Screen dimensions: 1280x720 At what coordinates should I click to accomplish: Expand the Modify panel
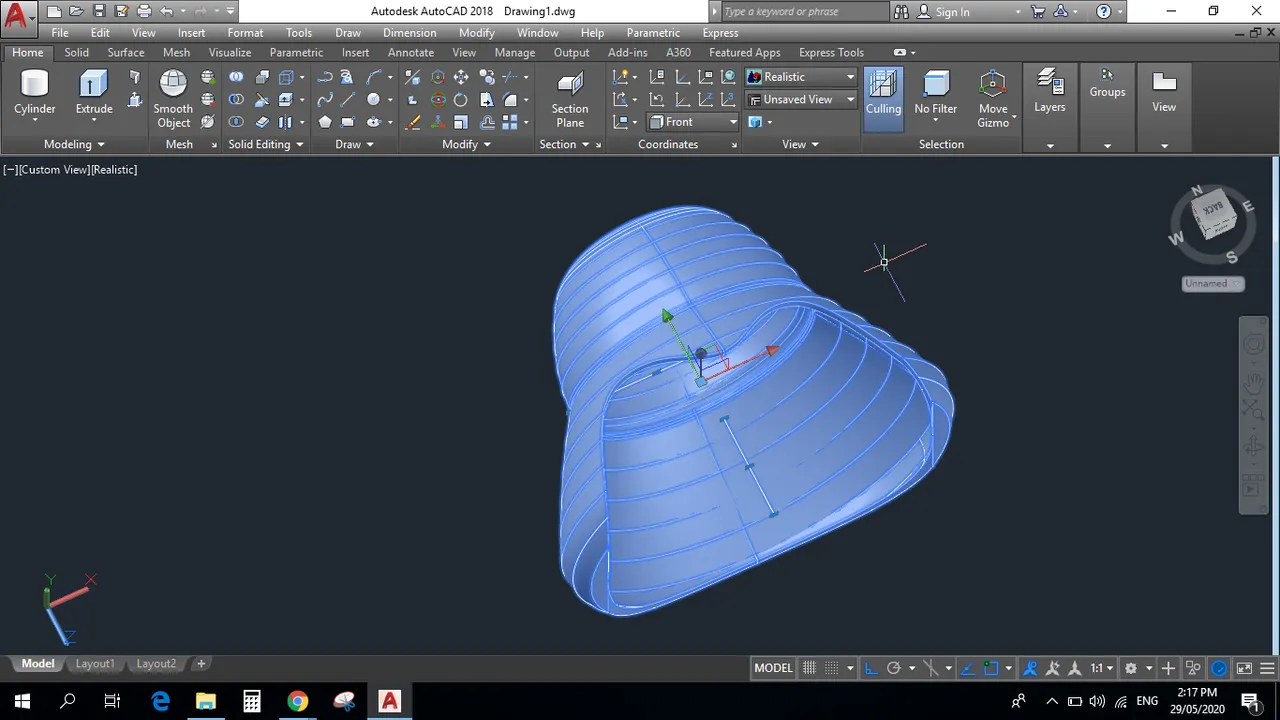[466, 145]
